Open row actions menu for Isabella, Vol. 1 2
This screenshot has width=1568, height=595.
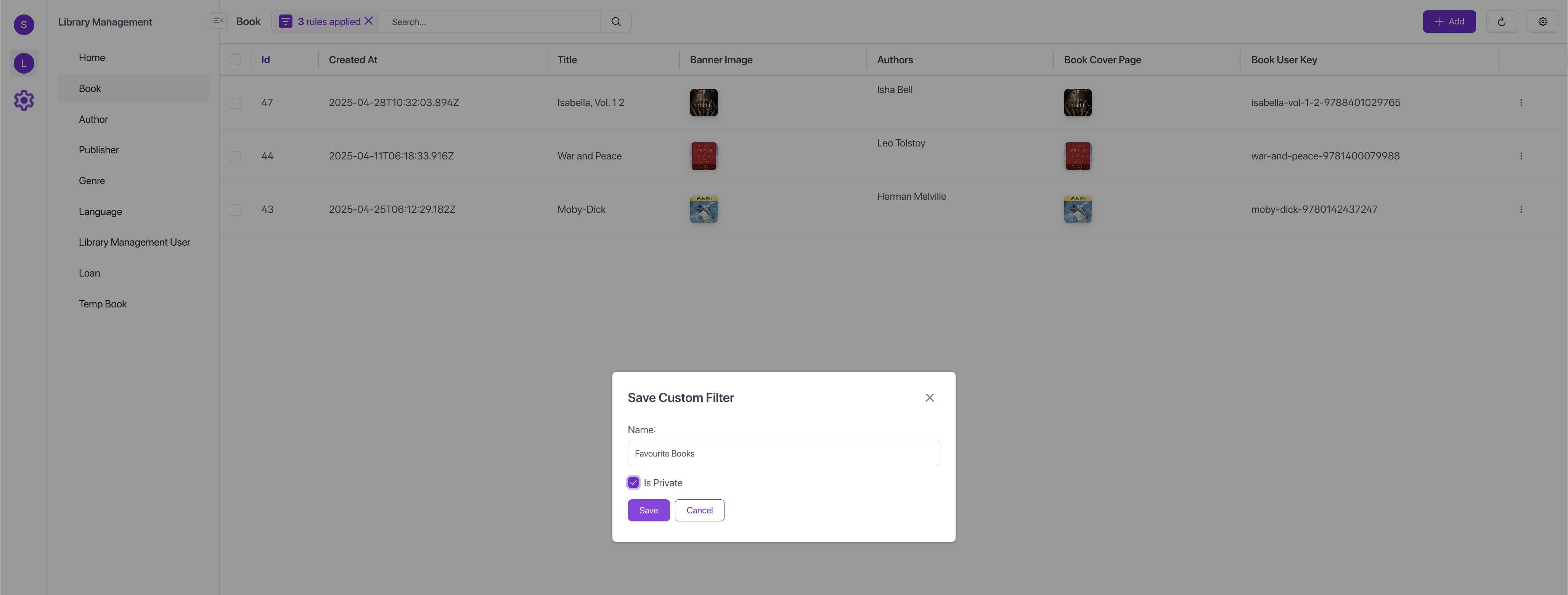[1521, 103]
